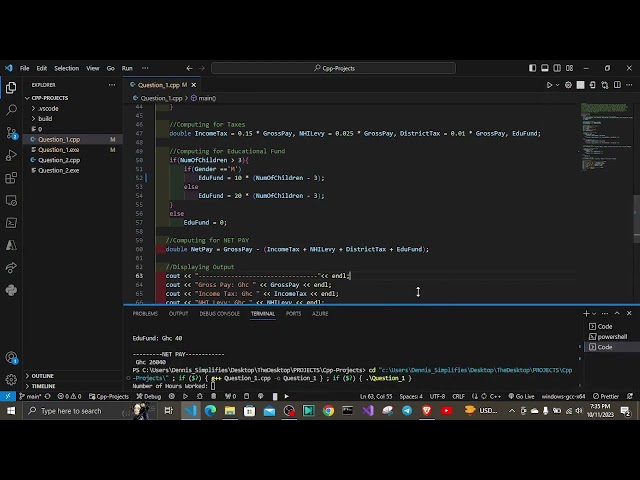Open Google Chrome from the taskbar
This screenshot has width=640, height=480.
pos(328,411)
